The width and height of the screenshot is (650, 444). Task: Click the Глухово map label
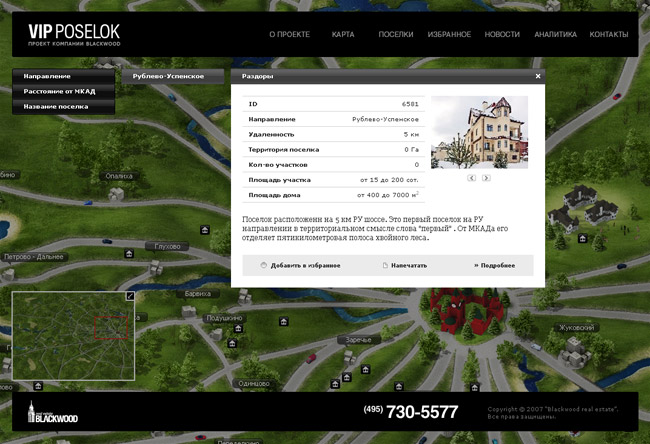pos(167,247)
